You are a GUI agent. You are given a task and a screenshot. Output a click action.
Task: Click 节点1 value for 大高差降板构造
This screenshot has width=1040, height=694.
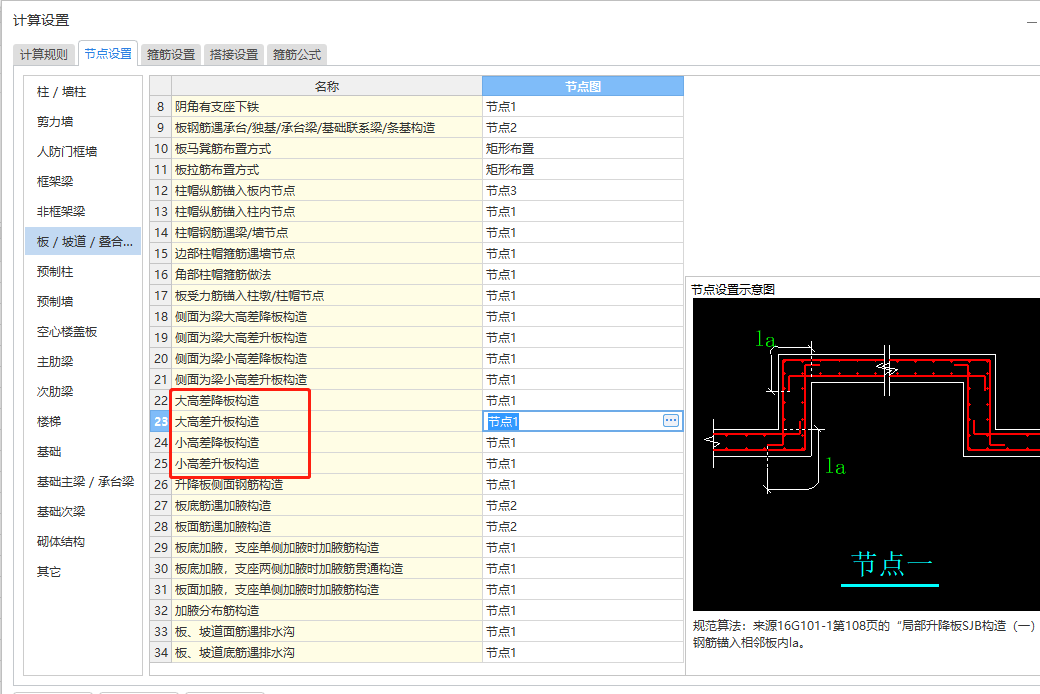click(x=583, y=401)
